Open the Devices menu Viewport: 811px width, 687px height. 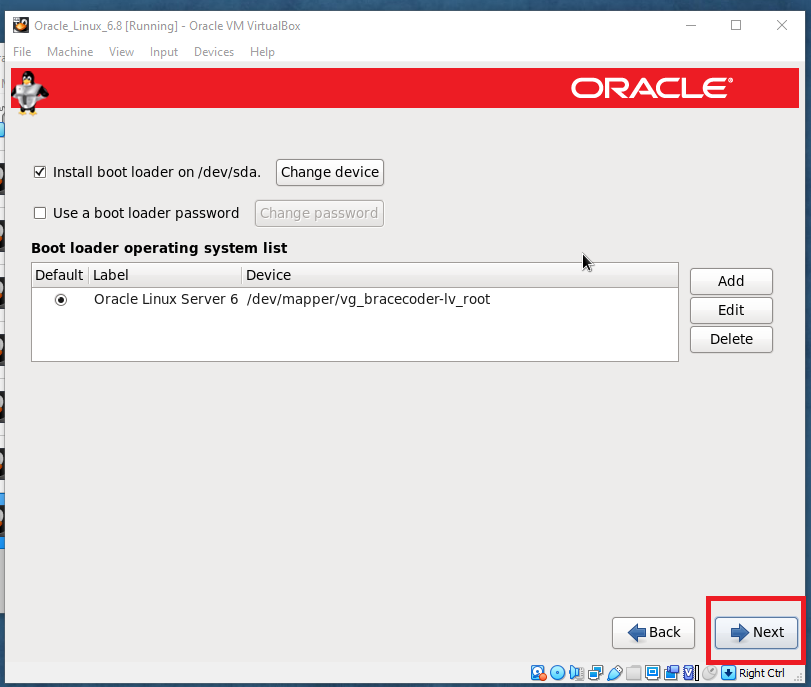coord(213,52)
